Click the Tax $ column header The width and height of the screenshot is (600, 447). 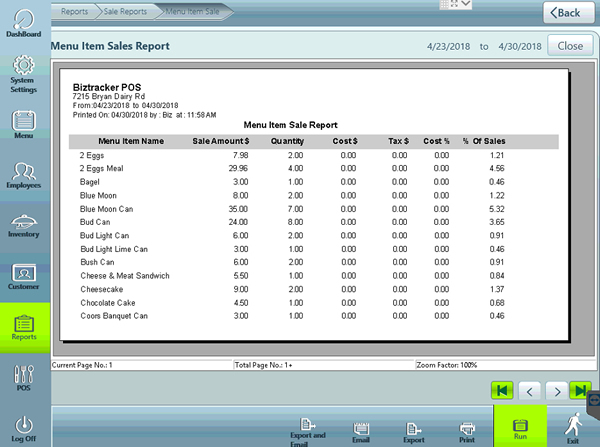tap(398, 141)
